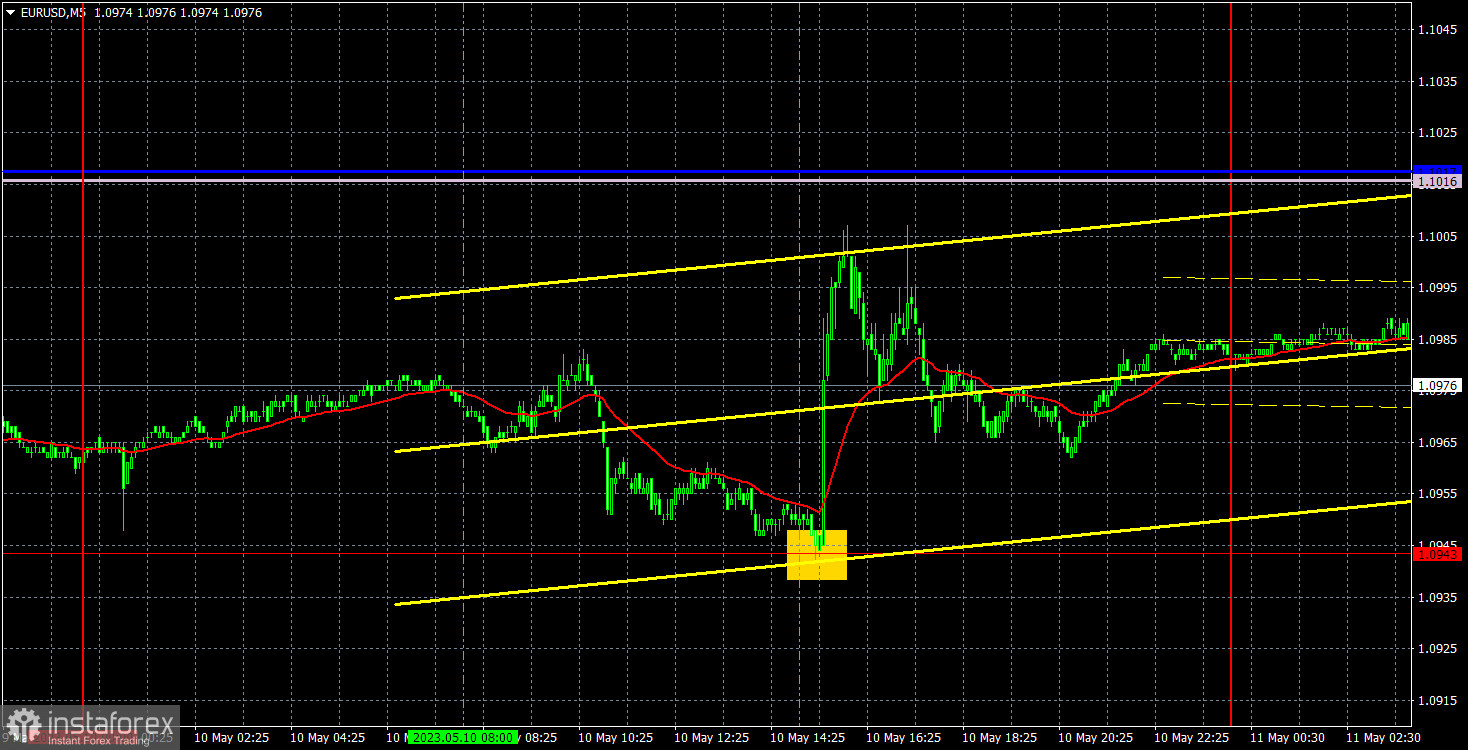This screenshot has height=750, width=1468.
Task: Click the 1.0915 price scale value
Action: (x=1437, y=700)
